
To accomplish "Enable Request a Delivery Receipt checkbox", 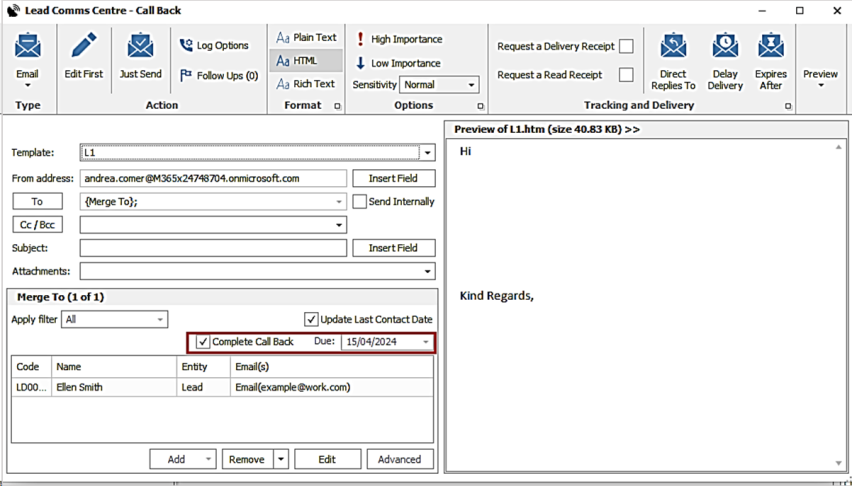I will coord(626,46).
